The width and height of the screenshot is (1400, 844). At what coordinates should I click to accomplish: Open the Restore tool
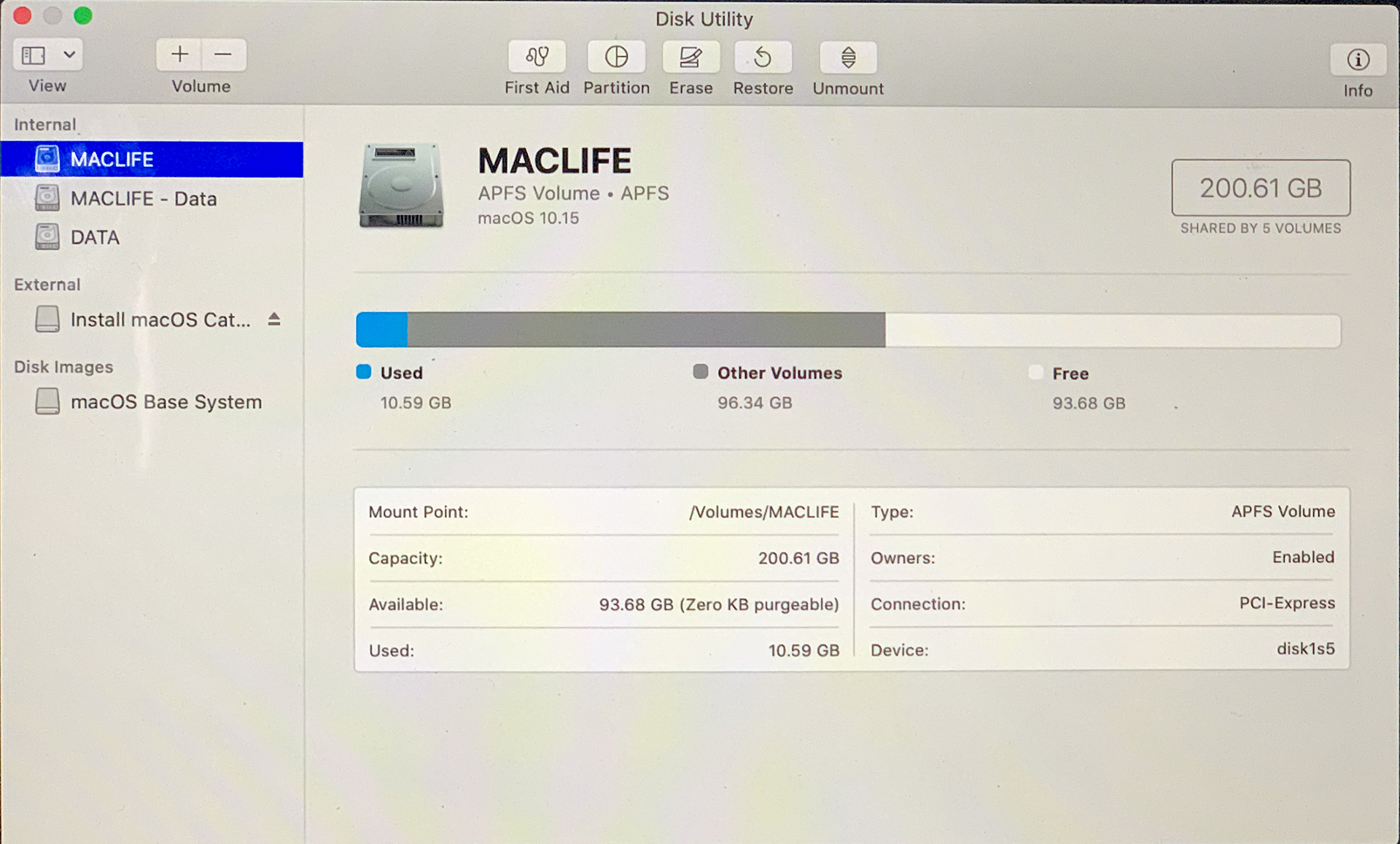[x=763, y=66]
